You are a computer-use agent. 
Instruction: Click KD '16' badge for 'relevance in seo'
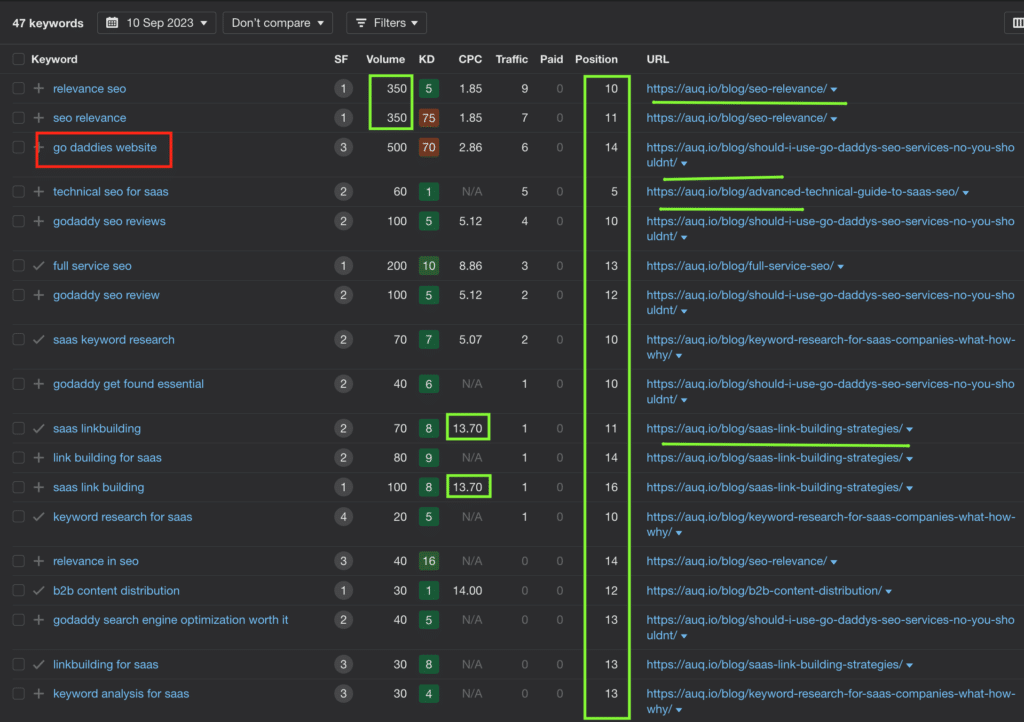pos(428,561)
